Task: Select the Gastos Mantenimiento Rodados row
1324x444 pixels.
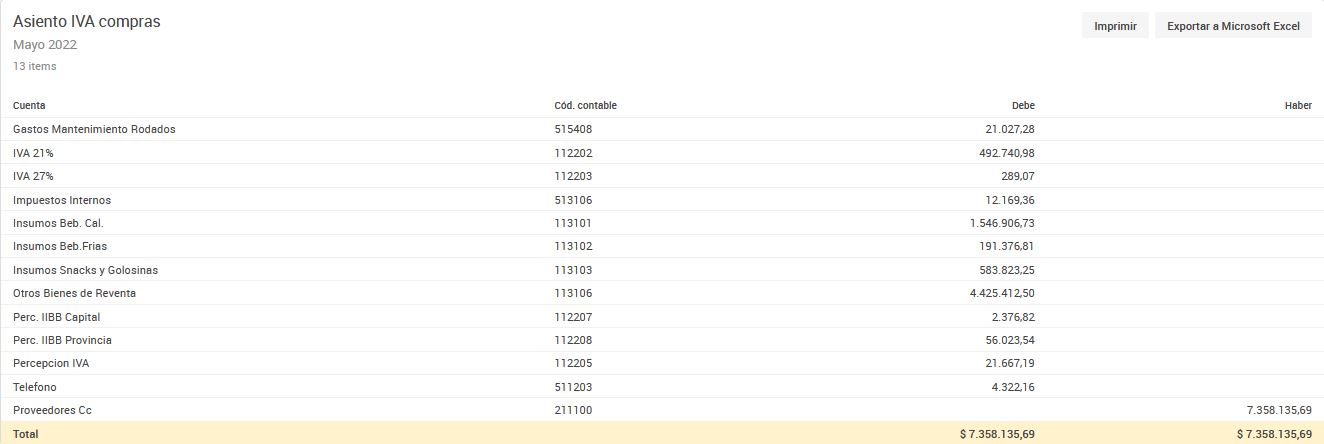Action: (662, 129)
